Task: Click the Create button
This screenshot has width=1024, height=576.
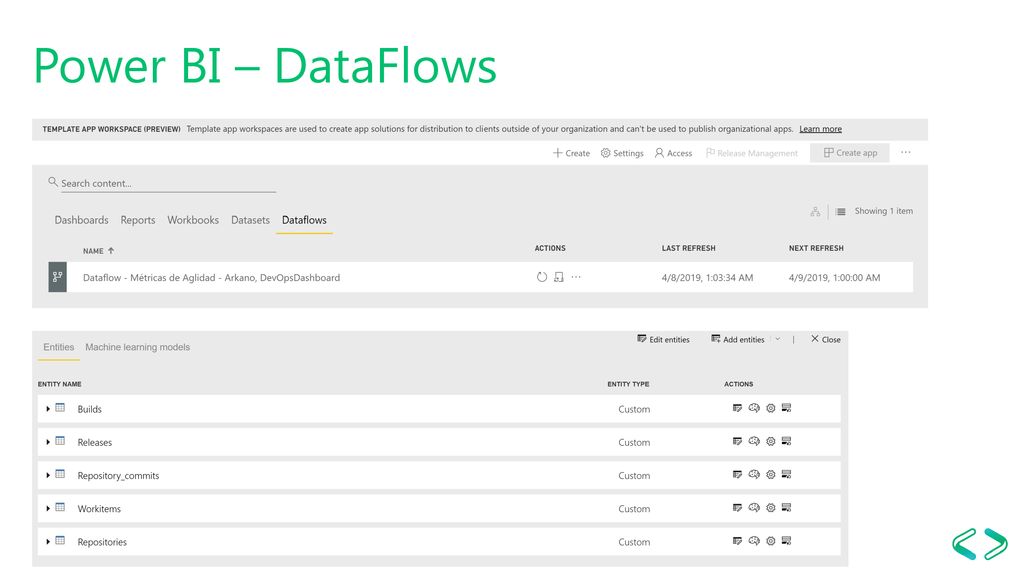Action: (571, 153)
